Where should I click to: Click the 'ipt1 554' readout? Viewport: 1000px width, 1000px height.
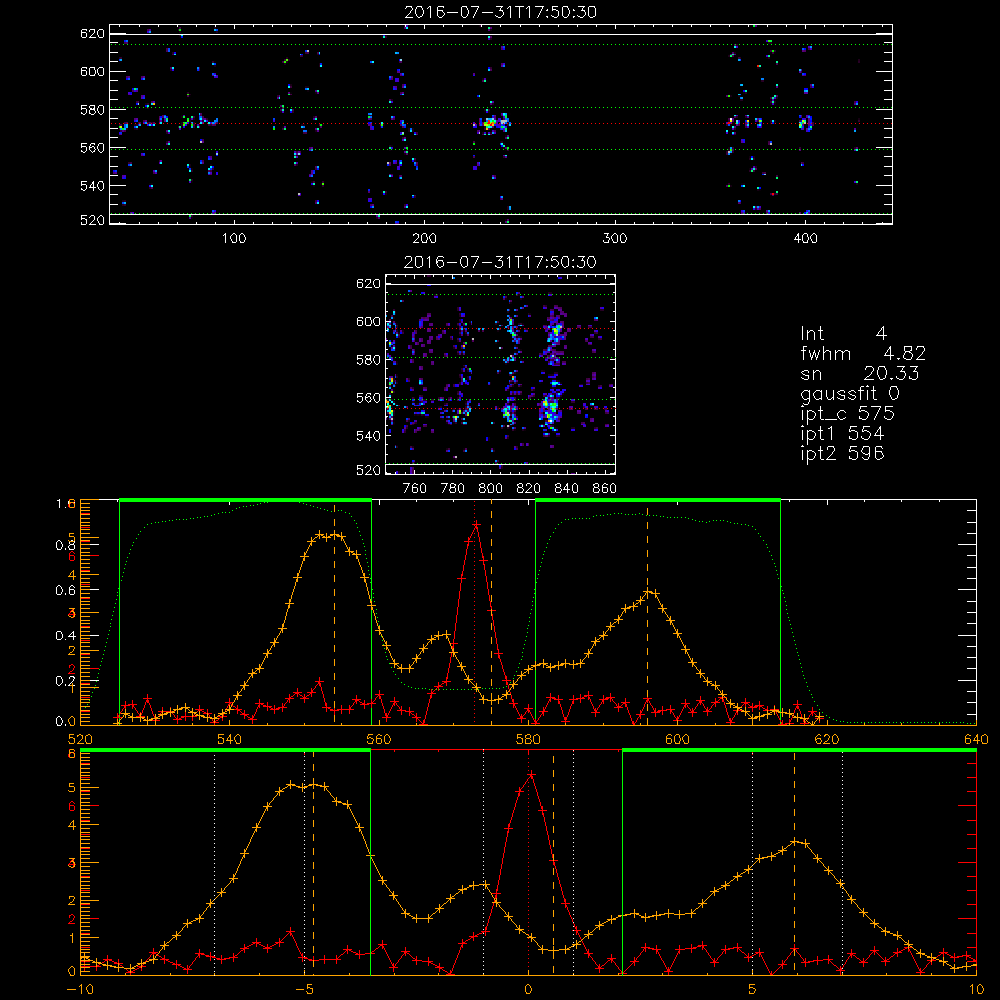[842, 434]
